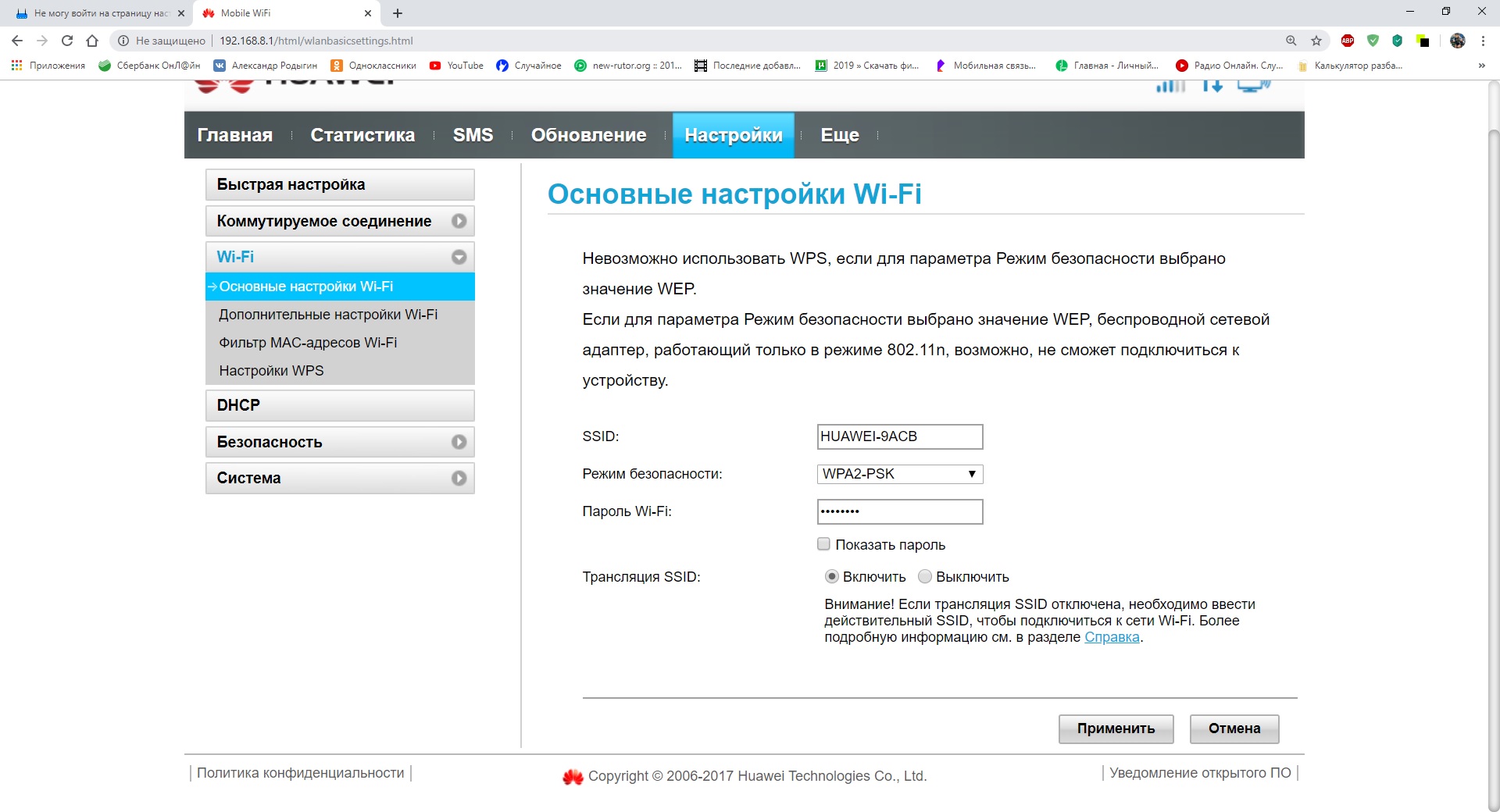Select Основные настройки Wi-Fi menu item
The image size is (1500, 812).
[x=340, y=287]
